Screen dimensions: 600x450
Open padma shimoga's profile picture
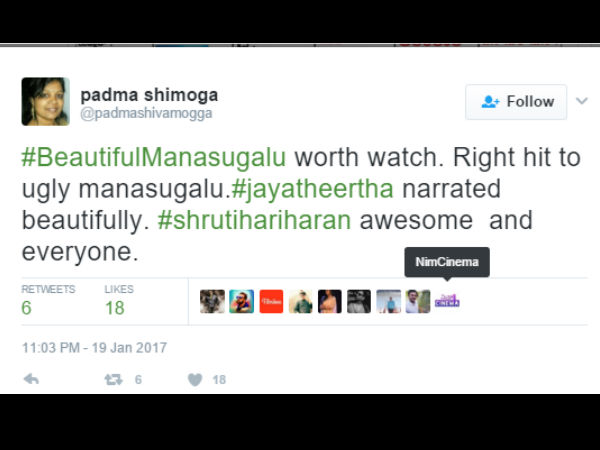tap(46, 101)
